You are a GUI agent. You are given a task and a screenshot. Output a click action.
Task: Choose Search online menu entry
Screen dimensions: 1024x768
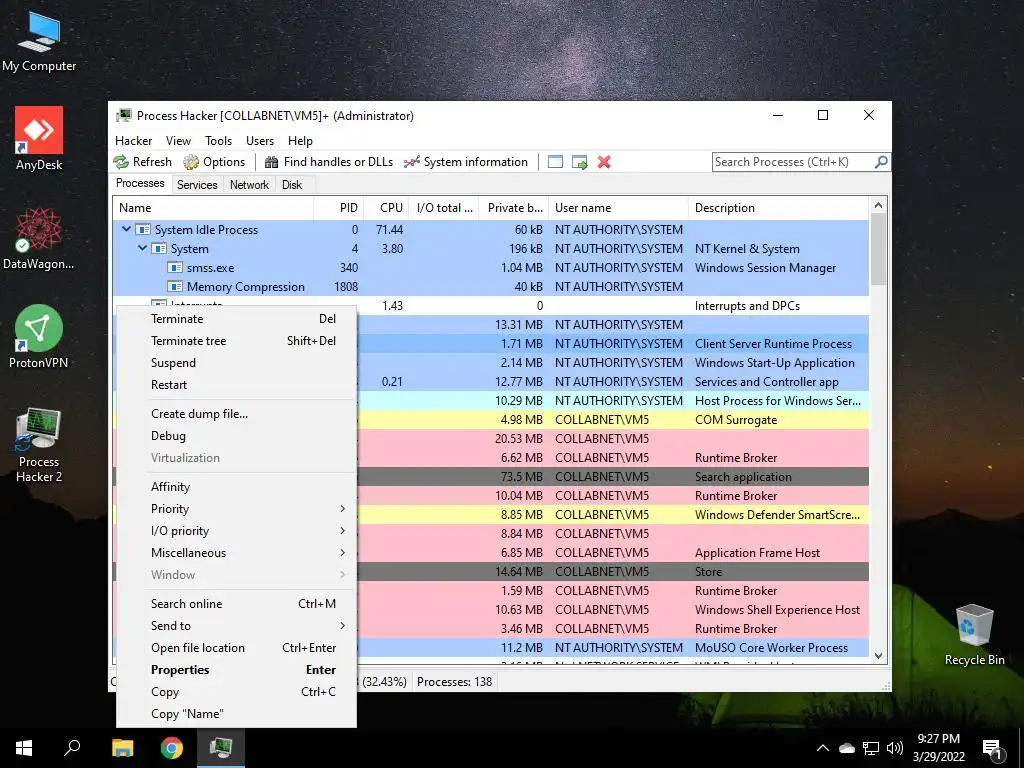point(236,603)
